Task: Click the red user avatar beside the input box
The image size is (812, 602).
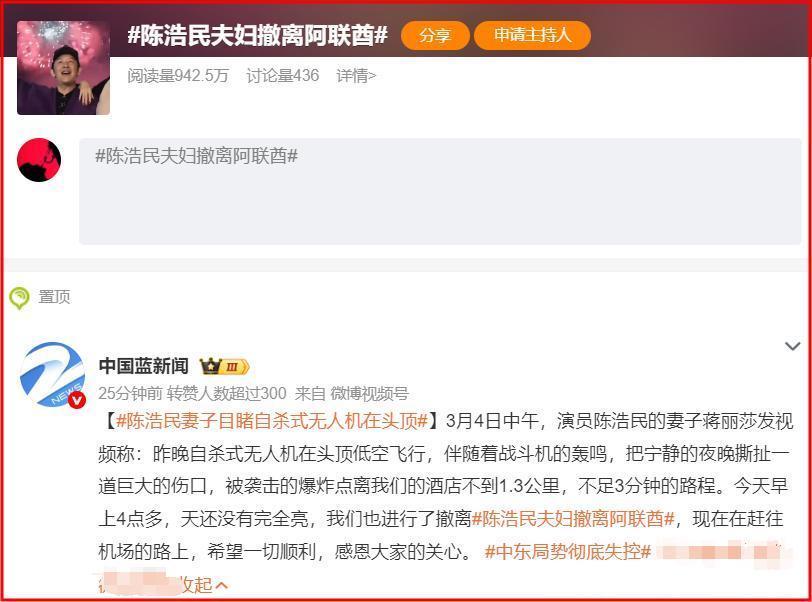Action: coord(39,160)
